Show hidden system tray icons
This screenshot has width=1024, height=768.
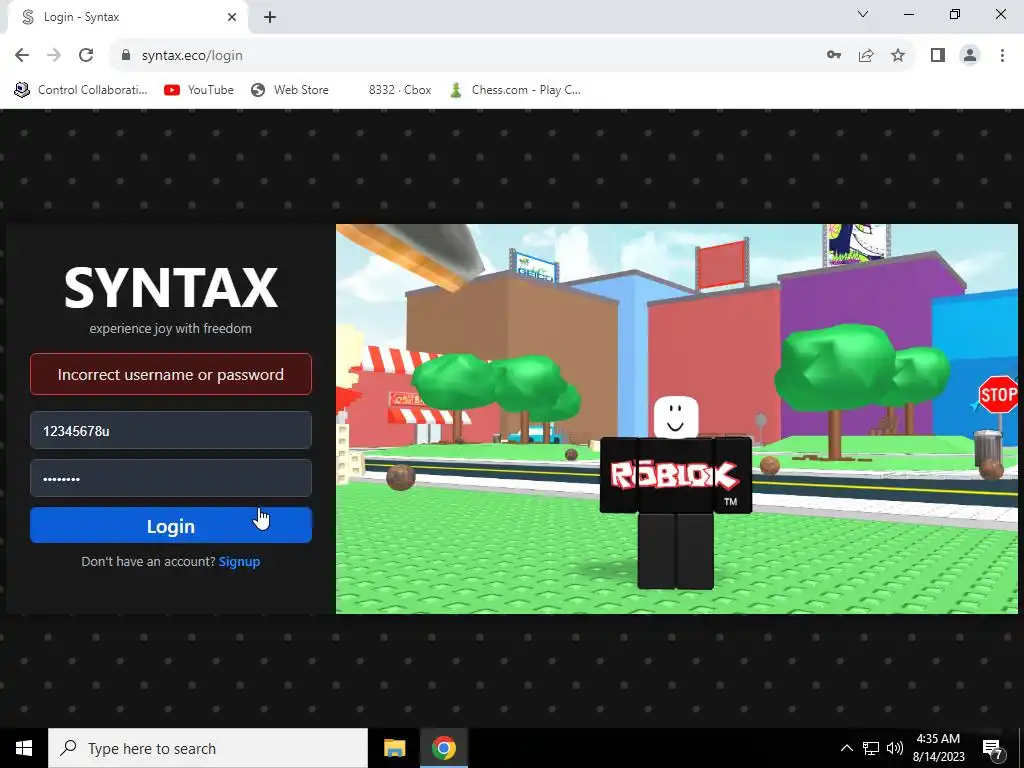point(846,748)
